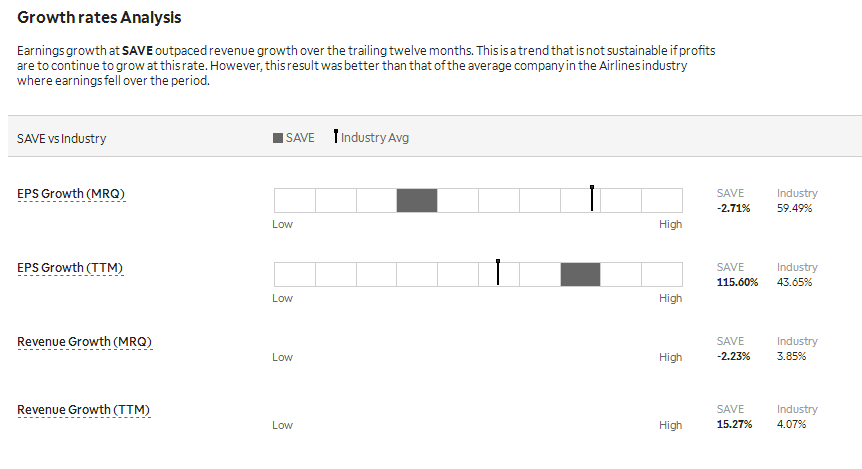Click the Industry value 43.65%
The height and width of the screenshot is (469, 862).
[x=794, y=283]
